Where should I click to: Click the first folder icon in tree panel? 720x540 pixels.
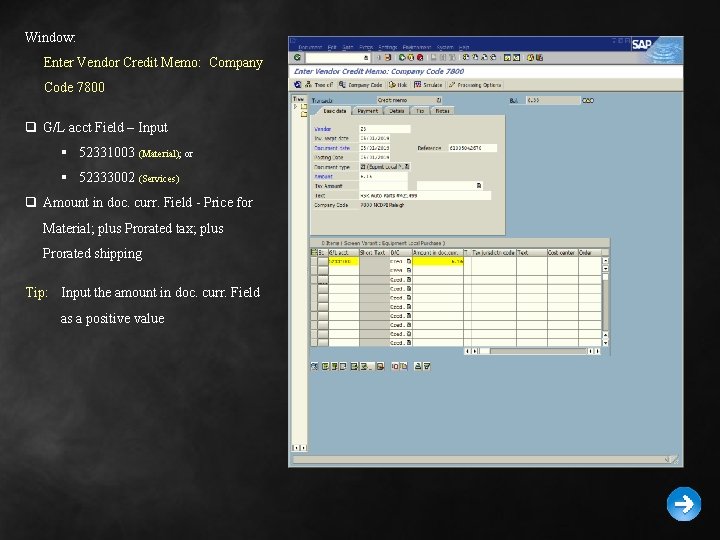pos(304,107)
